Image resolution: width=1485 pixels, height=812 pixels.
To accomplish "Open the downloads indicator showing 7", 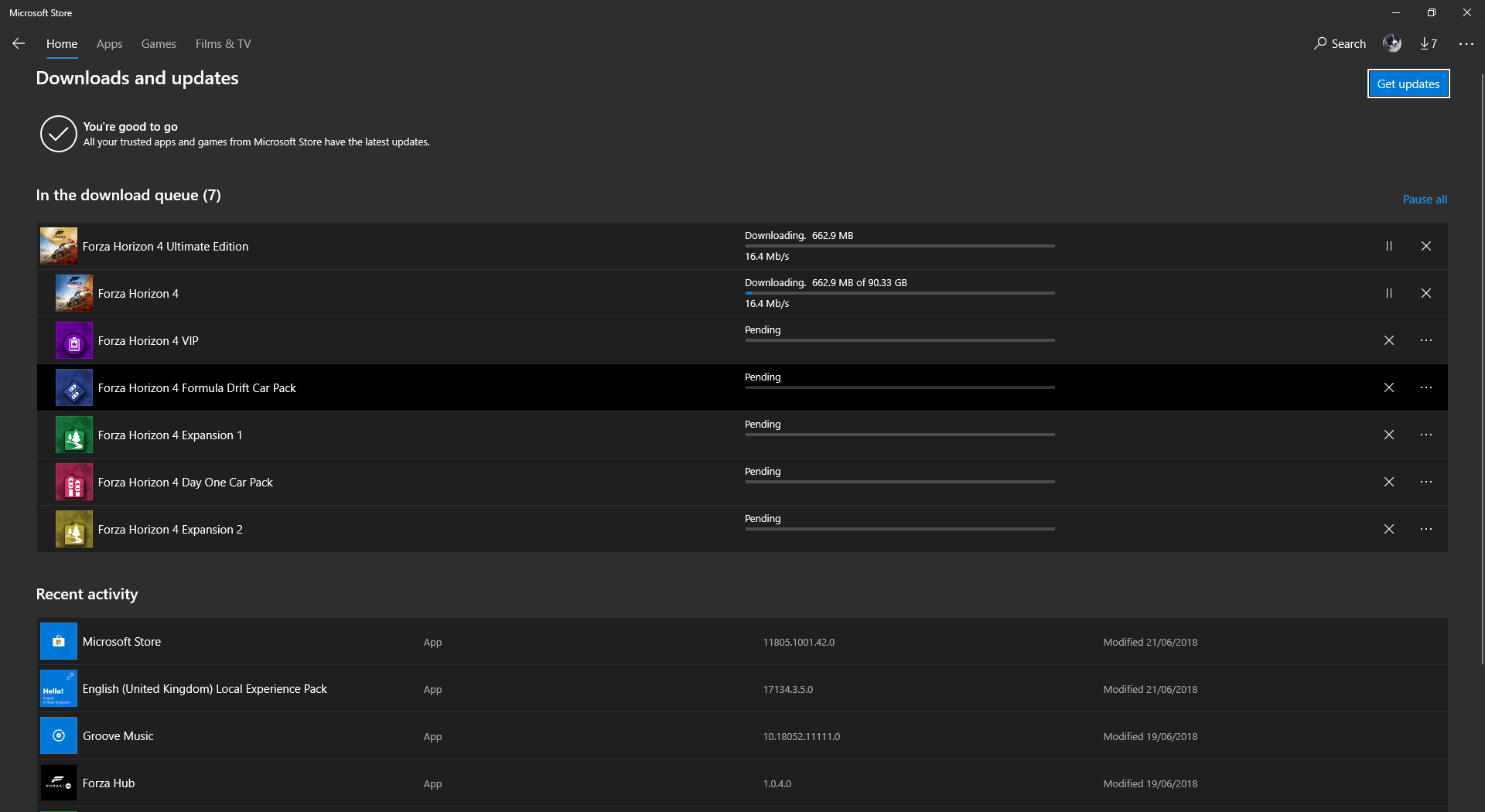I will point(1429,43).
